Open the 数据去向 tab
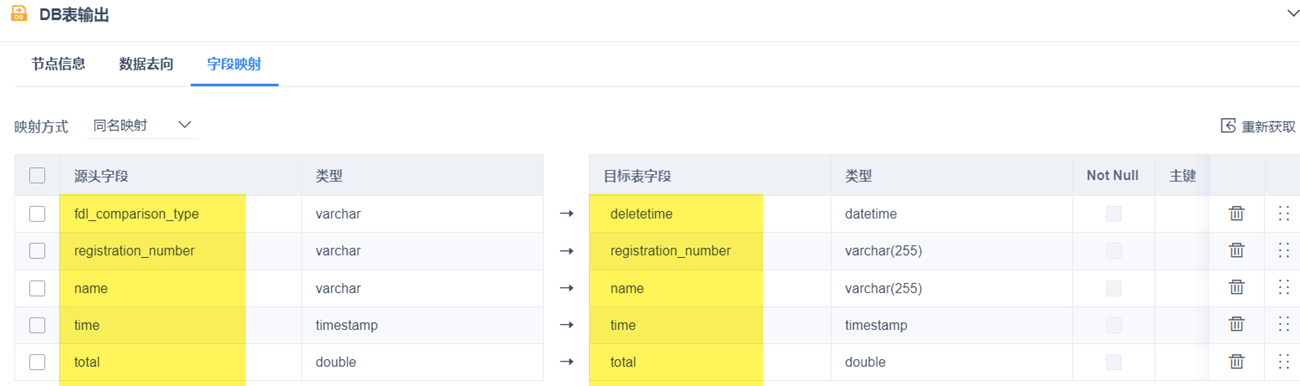 click(x=146, y=64)
